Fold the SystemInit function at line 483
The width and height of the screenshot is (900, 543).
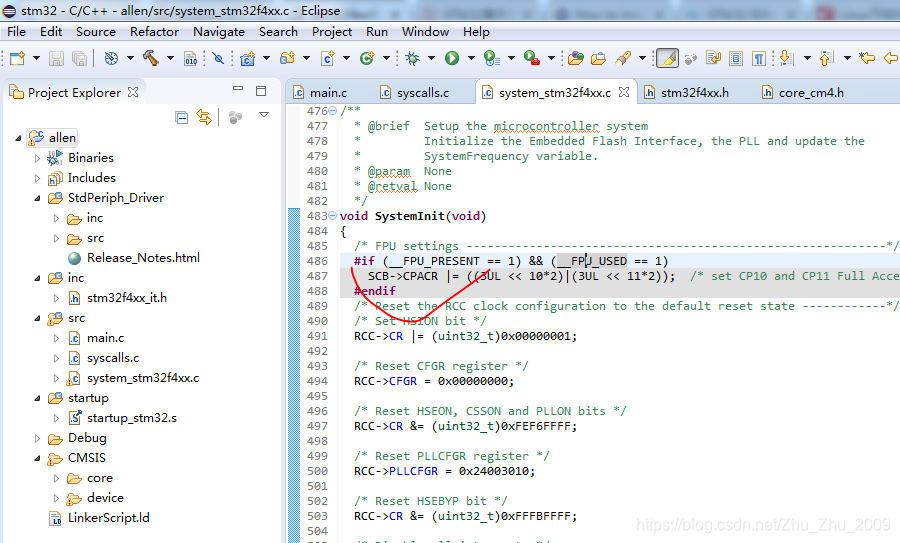coord(332,216)
